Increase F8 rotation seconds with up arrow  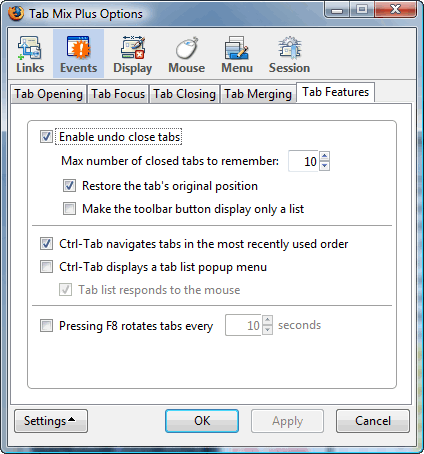click(268, 320)
